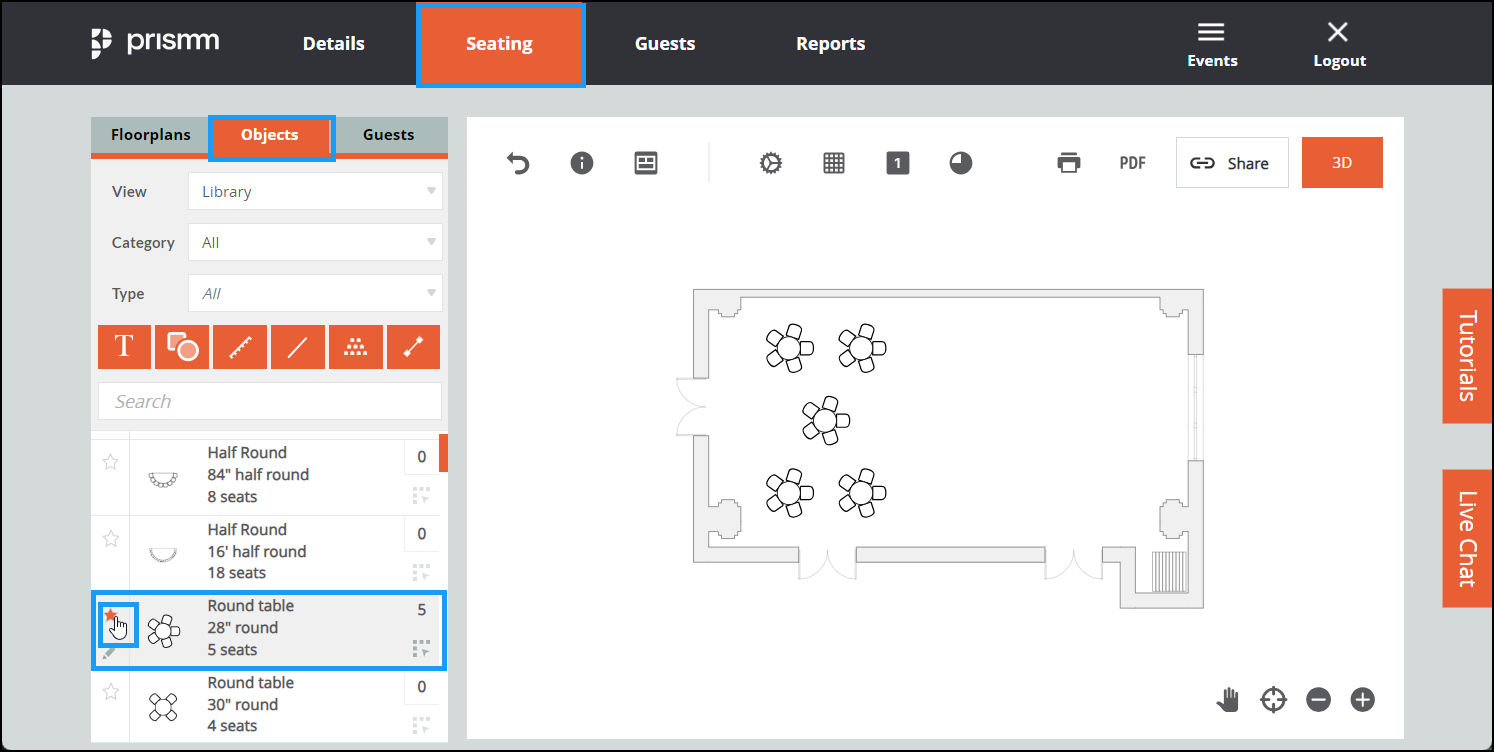
Task: Select the line drawing tool
Action: pyautogui.click(x=297, y=347)
